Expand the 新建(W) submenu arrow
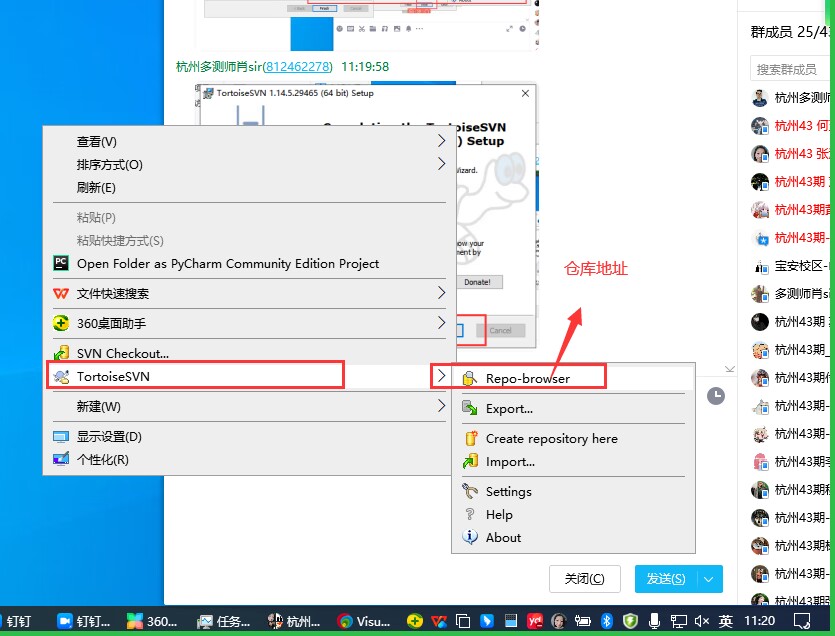Screen dimensions: 835x636 (441, 405)
